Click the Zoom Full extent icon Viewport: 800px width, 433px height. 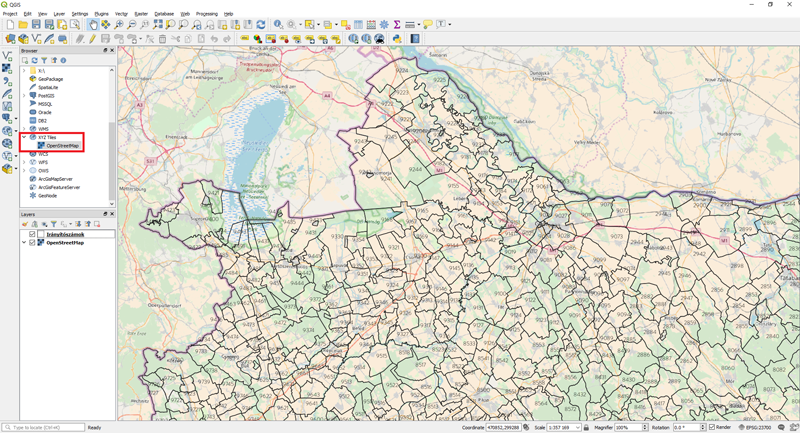pyautogui.click(x=158, y=24)
